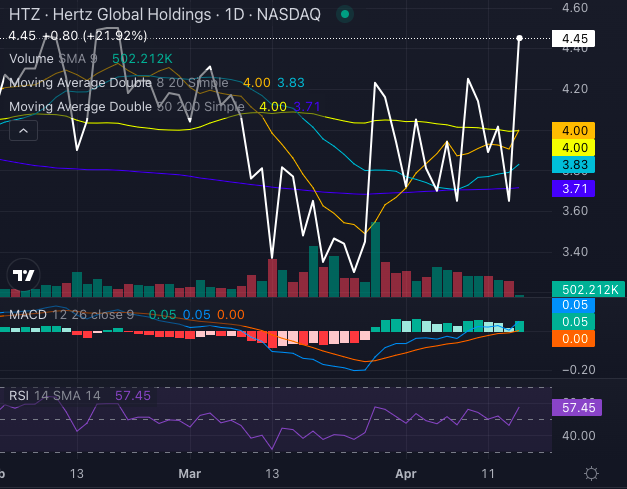Screen dimensions: 627x489
Task: Click the orange MACD 0.00 axis tag
Action: tap(573, 339)
